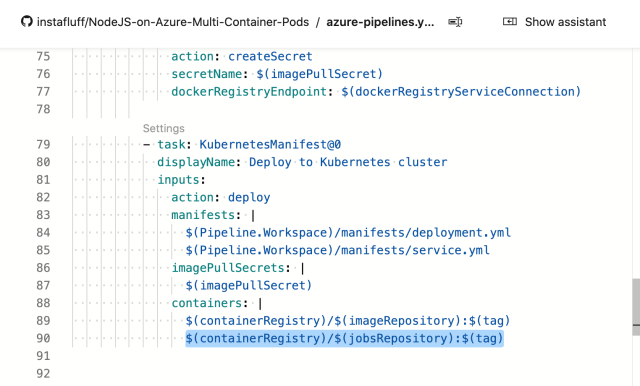The width and height of the screenshot is (640, 386).
Task: Open Settings above the KubernetesManifest task
Action: point(164,129)
